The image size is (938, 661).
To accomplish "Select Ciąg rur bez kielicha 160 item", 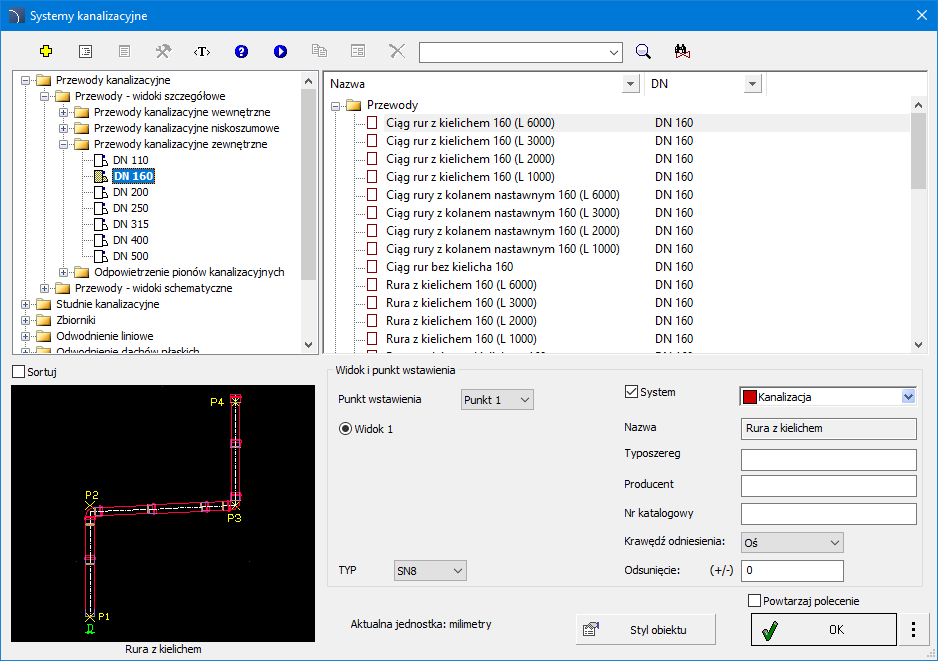I will pos(449,267).
